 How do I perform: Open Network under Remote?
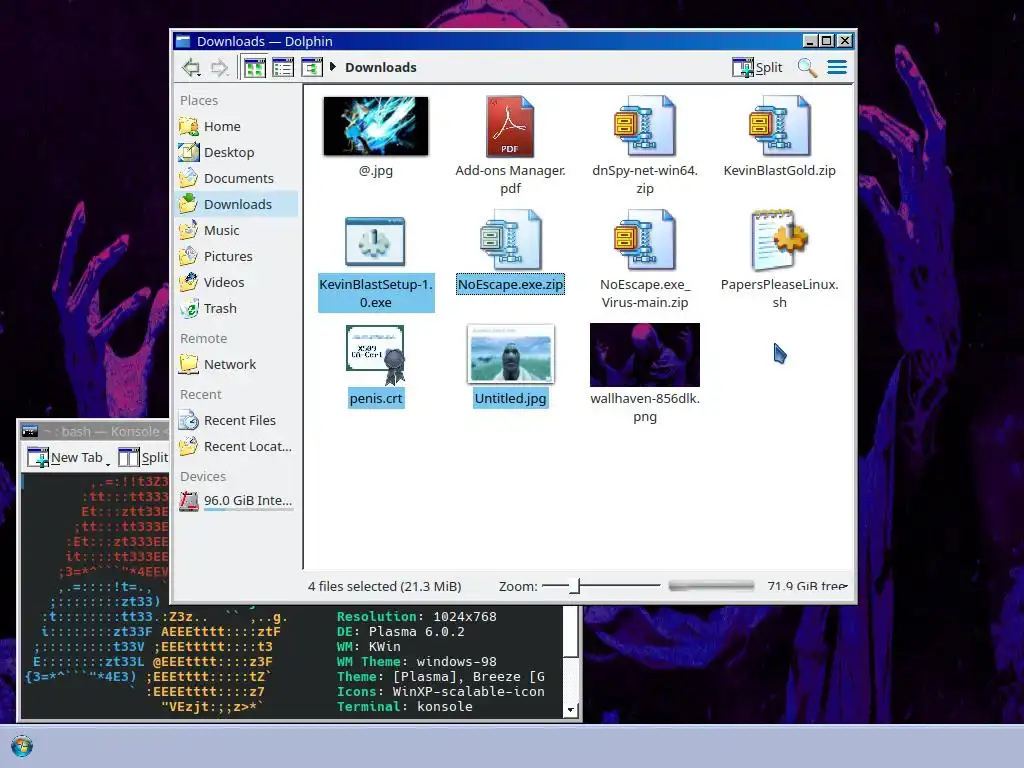(238, 364)
